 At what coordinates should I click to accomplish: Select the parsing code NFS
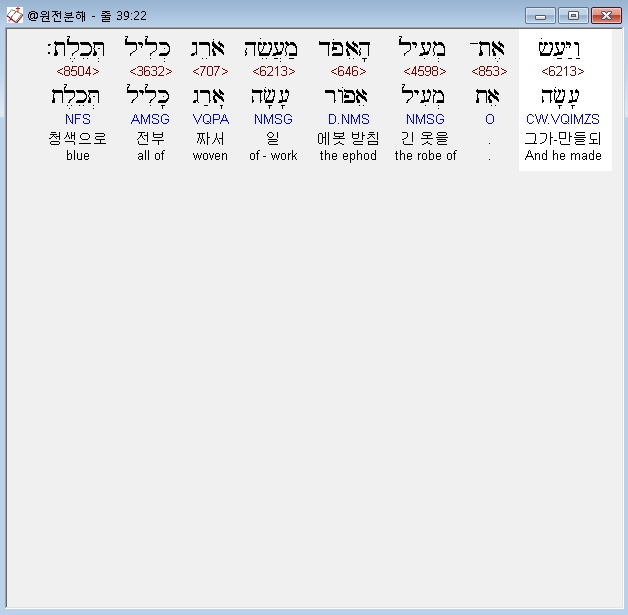point(78,119)
